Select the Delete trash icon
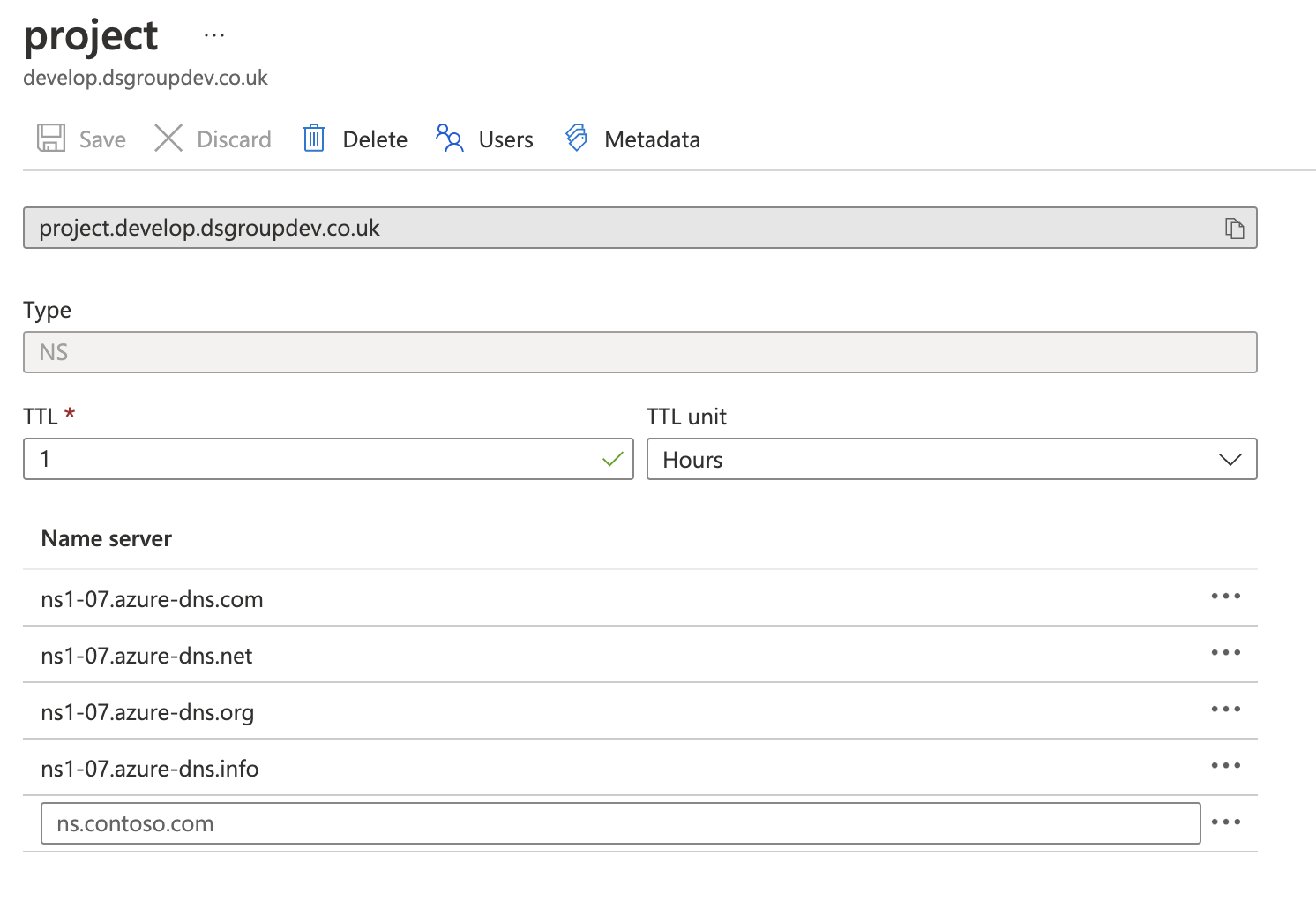The width and height of the screenshot is (1316, 916). (314, 138)
